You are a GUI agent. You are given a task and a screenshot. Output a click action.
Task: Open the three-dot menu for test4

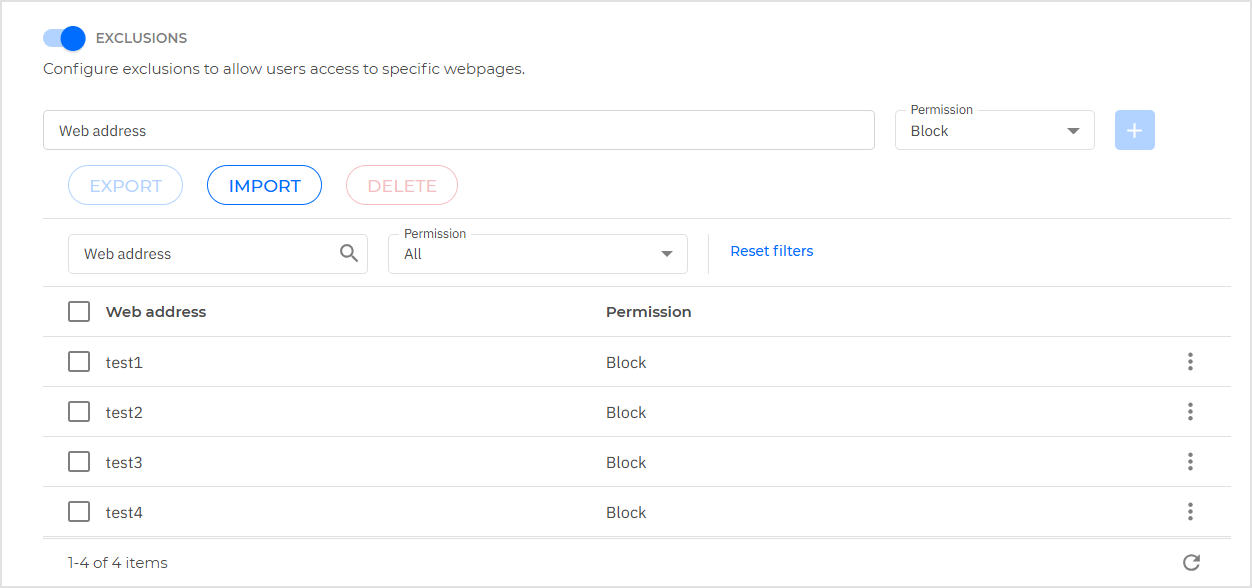[x=1189, y=512]
